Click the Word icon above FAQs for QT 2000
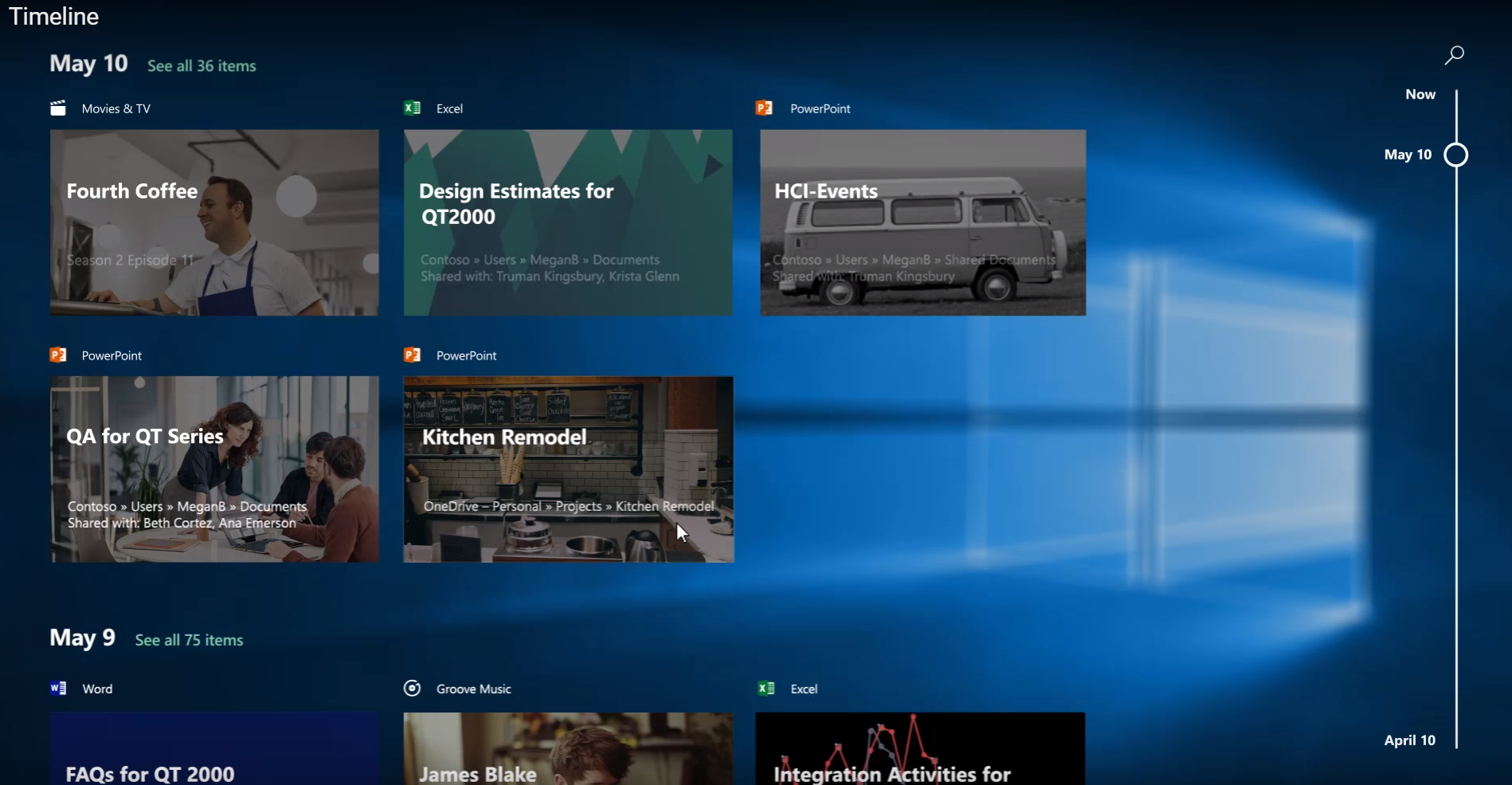The height and width of the screenshot is (785, 1512). [58, 689]
